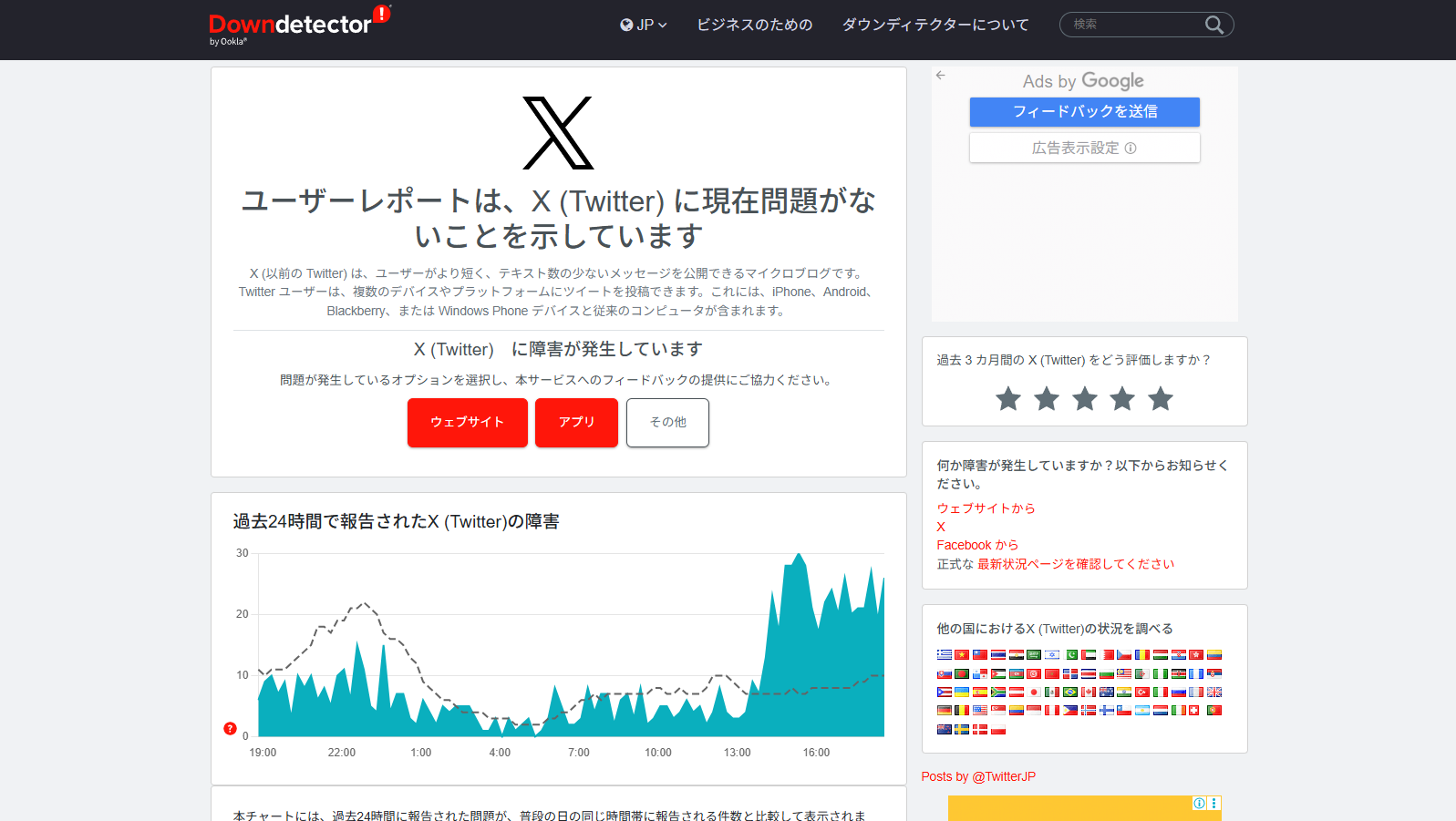Click the red question mark beside the chart

pyautogui.click(x=230, y=728)
